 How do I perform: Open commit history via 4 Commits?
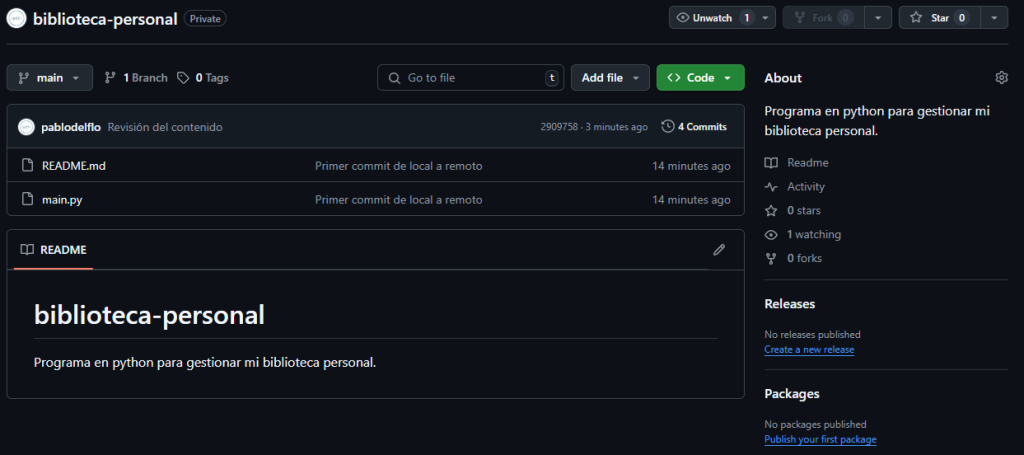(x=695, y=127)
